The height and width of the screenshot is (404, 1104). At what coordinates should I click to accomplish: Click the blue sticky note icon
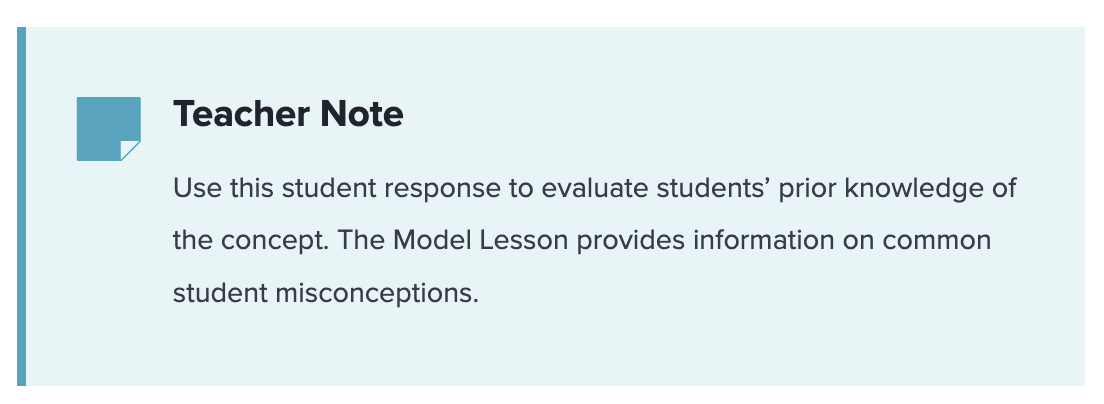point(108,129)
